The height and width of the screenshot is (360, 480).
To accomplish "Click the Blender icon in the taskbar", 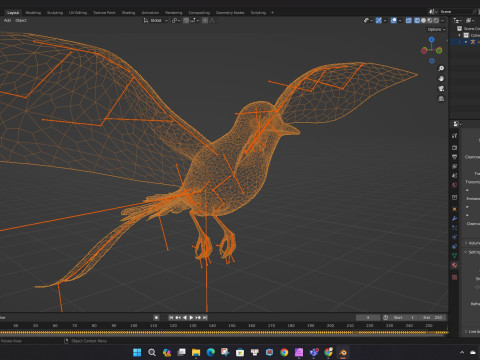I will point(343,352).
